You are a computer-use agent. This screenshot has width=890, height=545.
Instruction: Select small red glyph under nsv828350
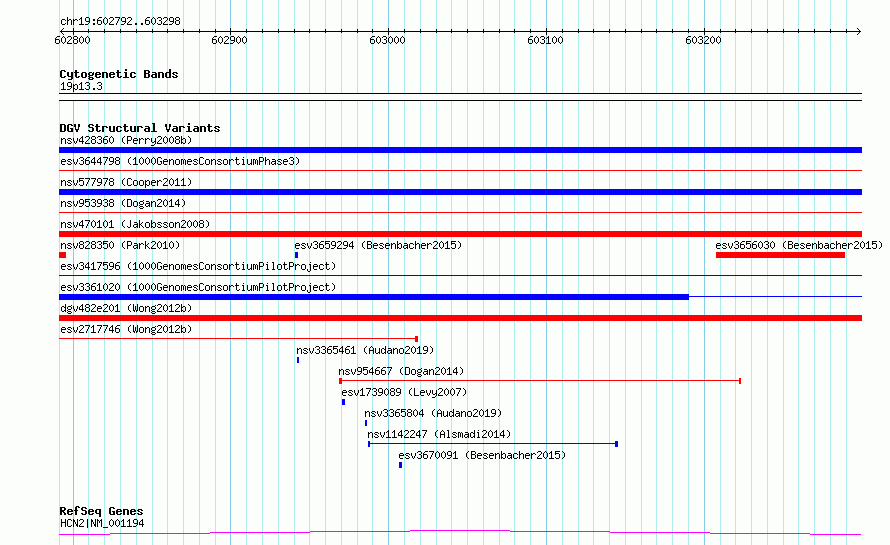pyautogui.click(x=62, y=255)
